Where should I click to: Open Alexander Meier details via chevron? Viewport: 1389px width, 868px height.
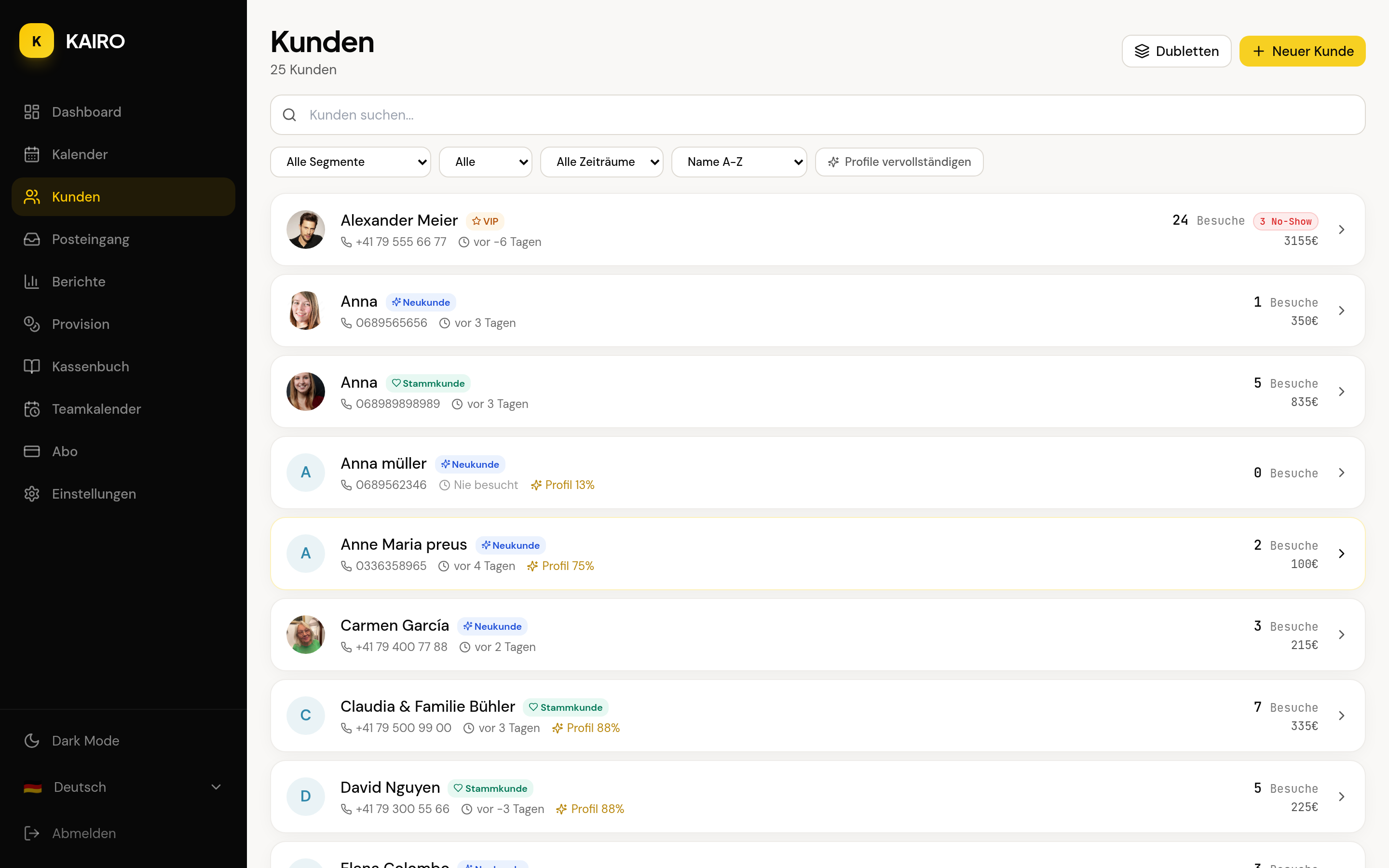pos(1341,230)
